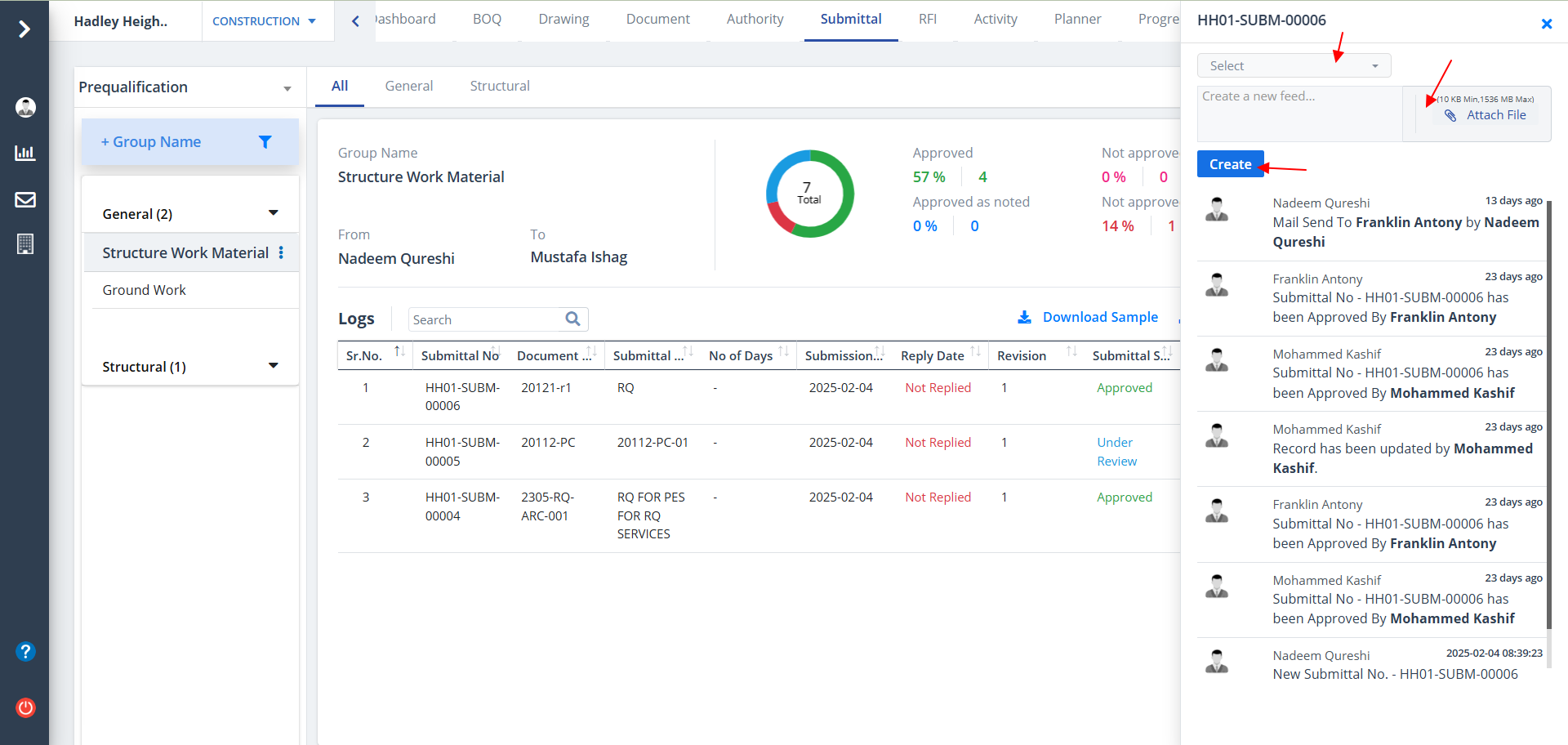The width and height of the screenshot is (1568, 745).
Task: Click the search magnifier icon in Logs
Action: pos(572,319)
